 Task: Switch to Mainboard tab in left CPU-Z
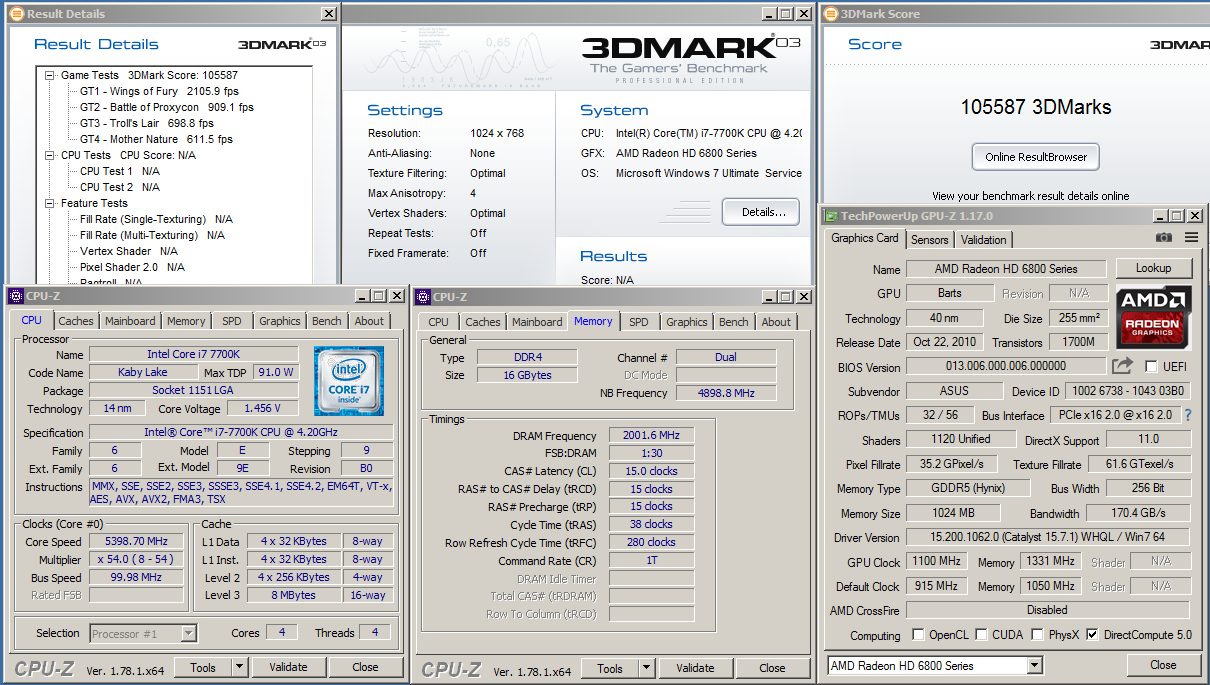tap(131, 321)
